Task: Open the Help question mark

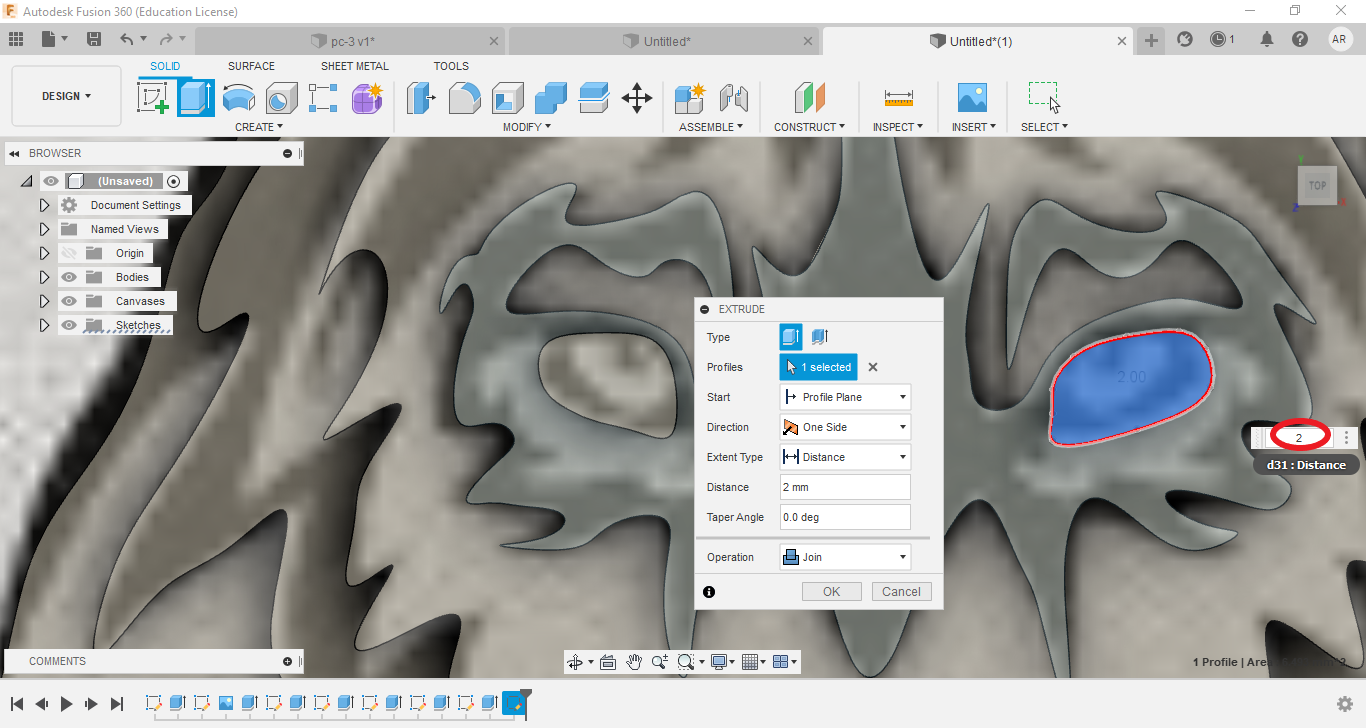Action: (x=1300, y=39)
